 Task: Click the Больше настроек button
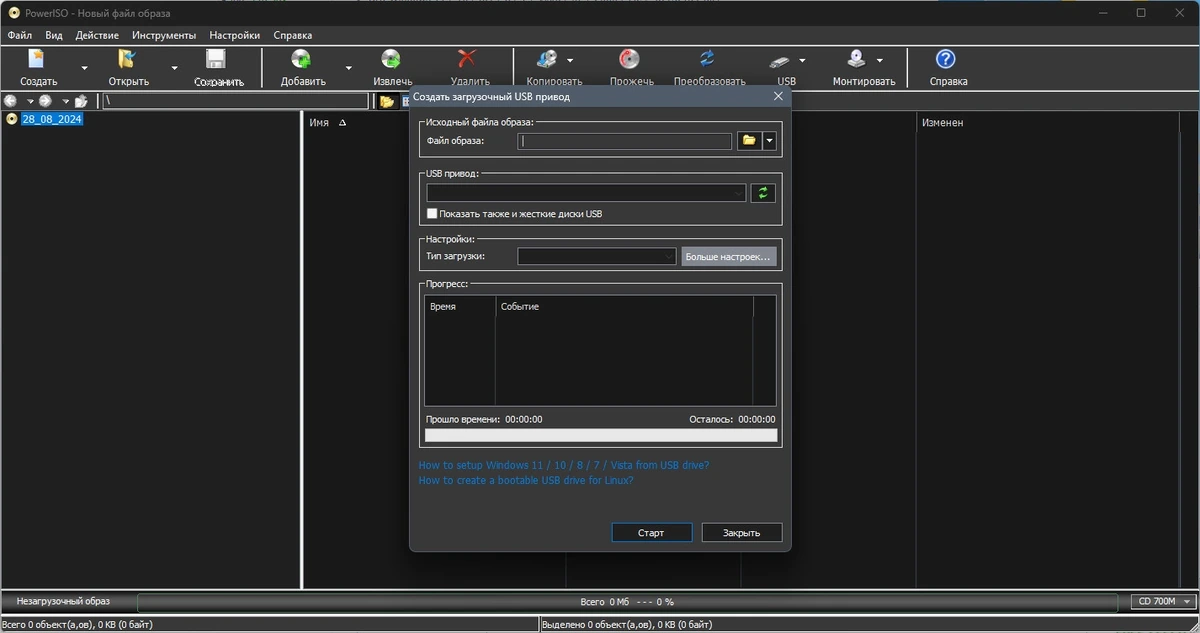[729, 257]
